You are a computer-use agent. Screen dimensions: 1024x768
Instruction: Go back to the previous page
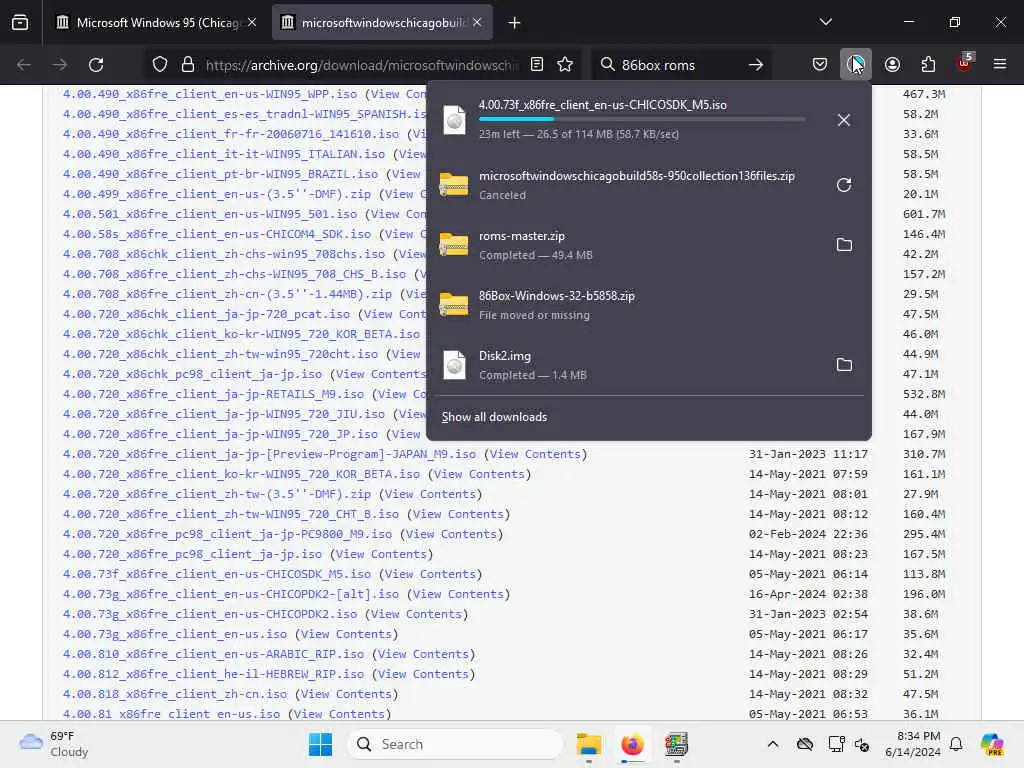24,65
